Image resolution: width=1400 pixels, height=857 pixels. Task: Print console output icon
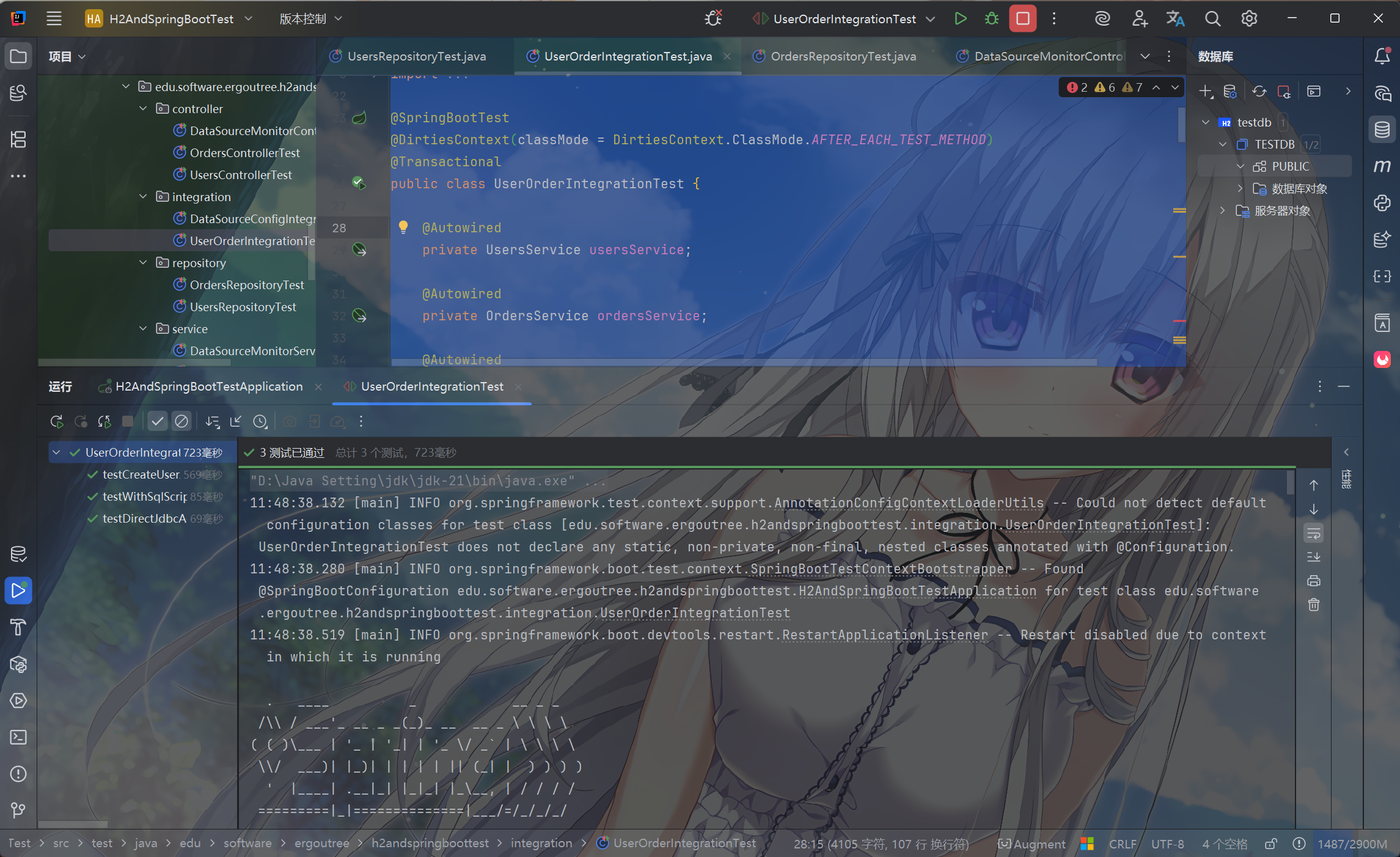(x=1314, y=581)
